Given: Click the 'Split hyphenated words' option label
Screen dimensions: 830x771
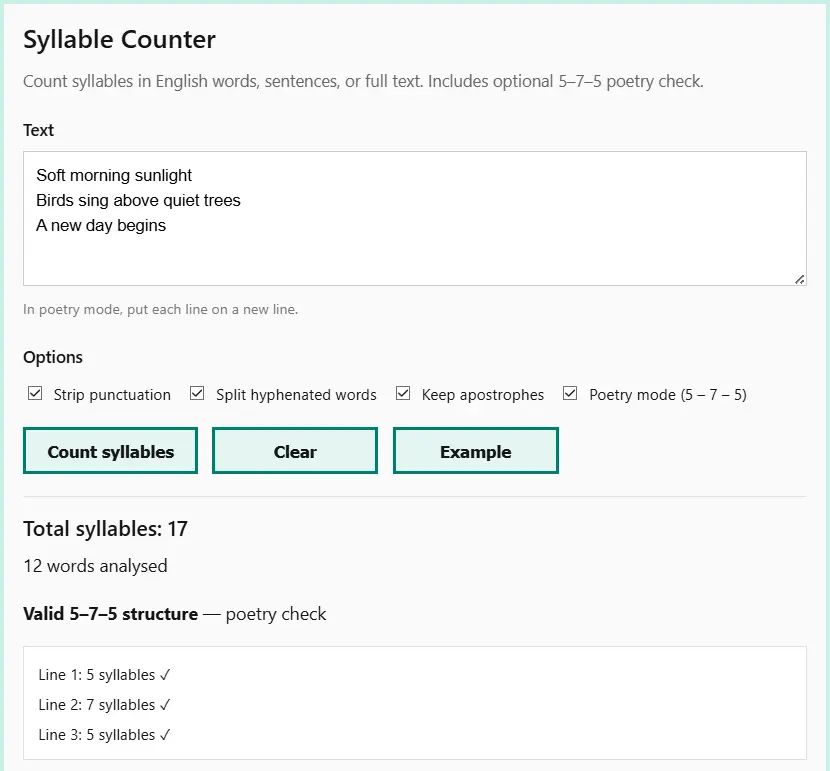Looking at the screenshot, I should (296, 395).
